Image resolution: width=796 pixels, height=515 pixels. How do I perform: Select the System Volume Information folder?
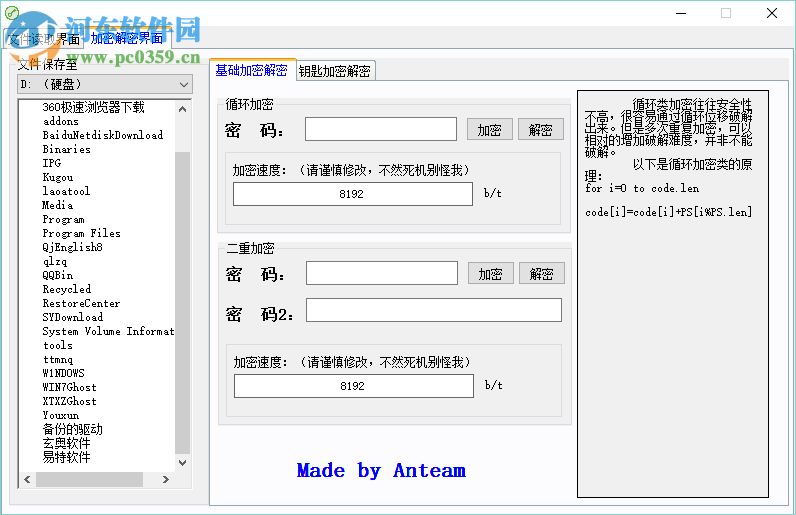(108, 331)
